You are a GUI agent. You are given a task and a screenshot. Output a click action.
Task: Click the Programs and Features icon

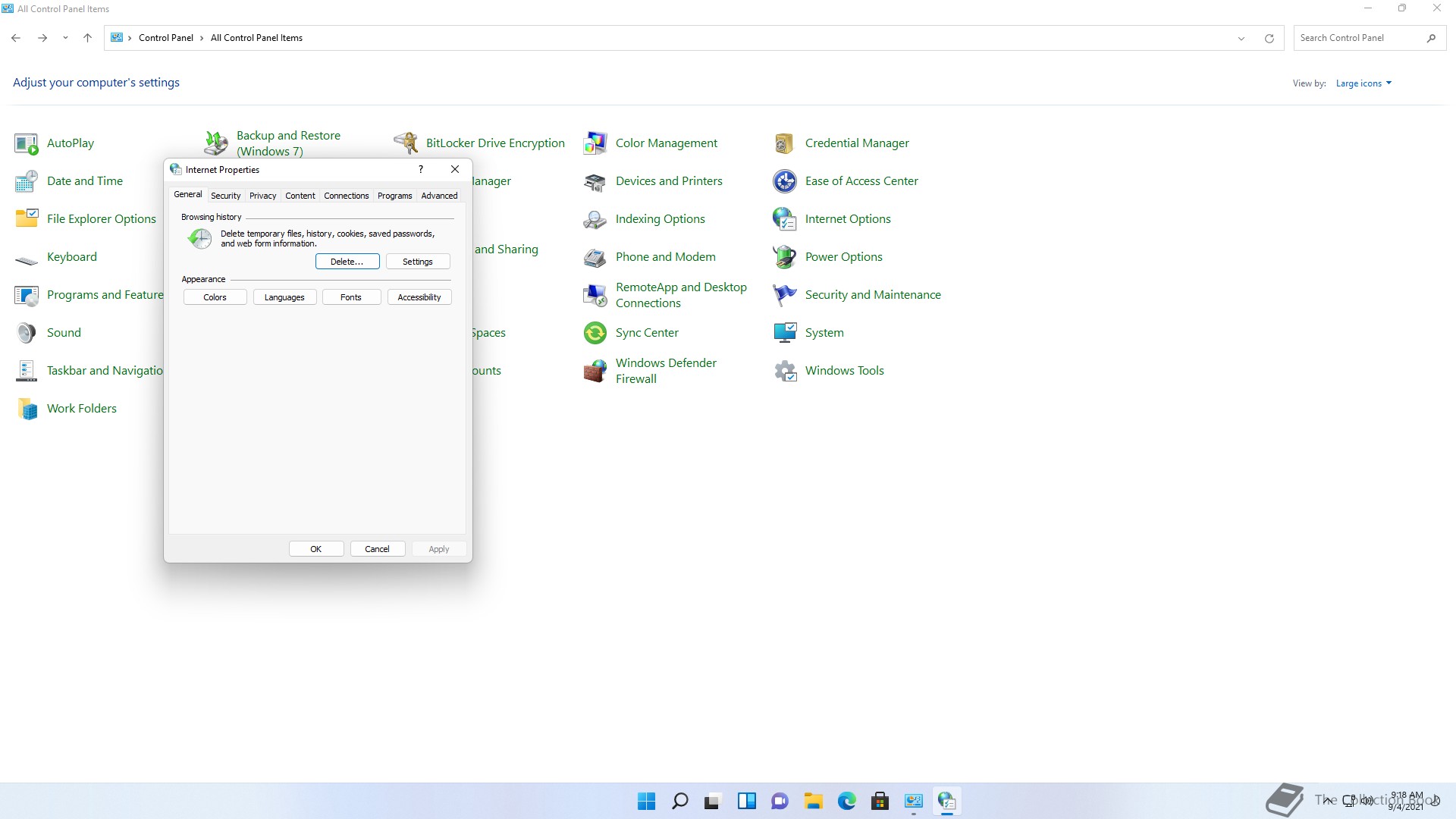coord(27,295)
